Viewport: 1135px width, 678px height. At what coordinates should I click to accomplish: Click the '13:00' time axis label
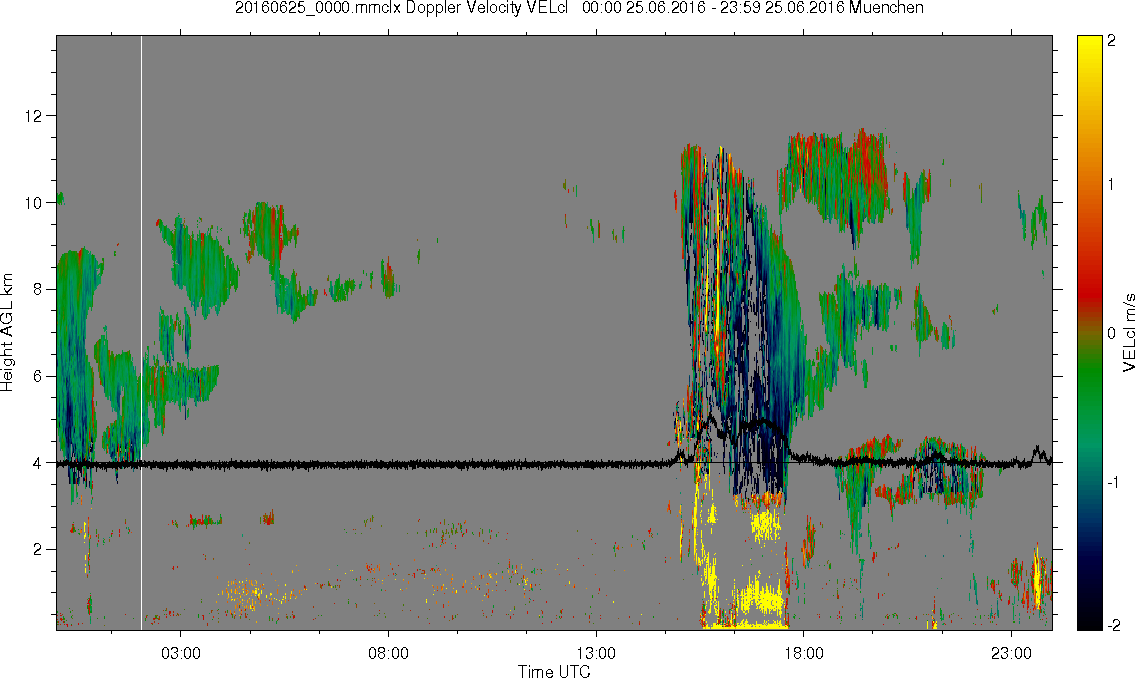(596, 653)
